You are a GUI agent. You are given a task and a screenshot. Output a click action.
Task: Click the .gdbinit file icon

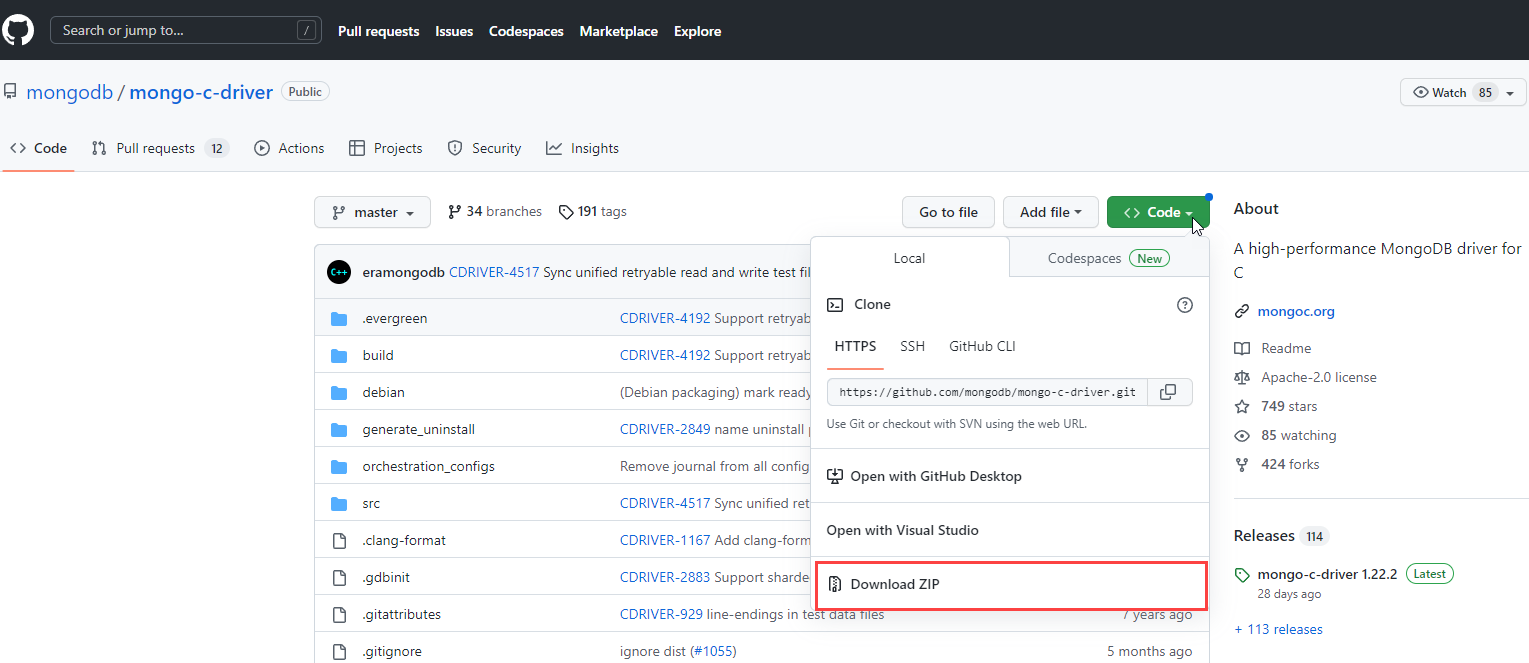(339, 578)
